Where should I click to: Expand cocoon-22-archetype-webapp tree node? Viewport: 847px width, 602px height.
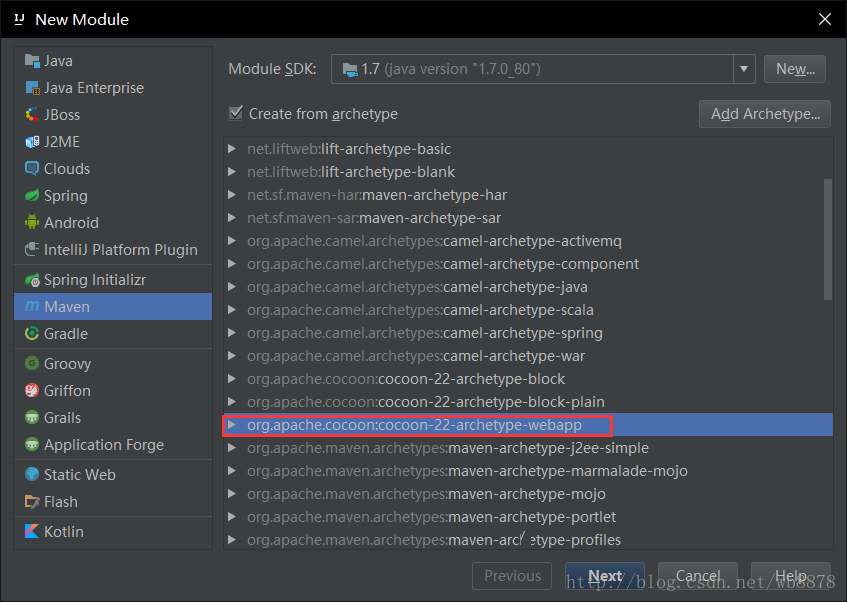(x=232, y=425)
